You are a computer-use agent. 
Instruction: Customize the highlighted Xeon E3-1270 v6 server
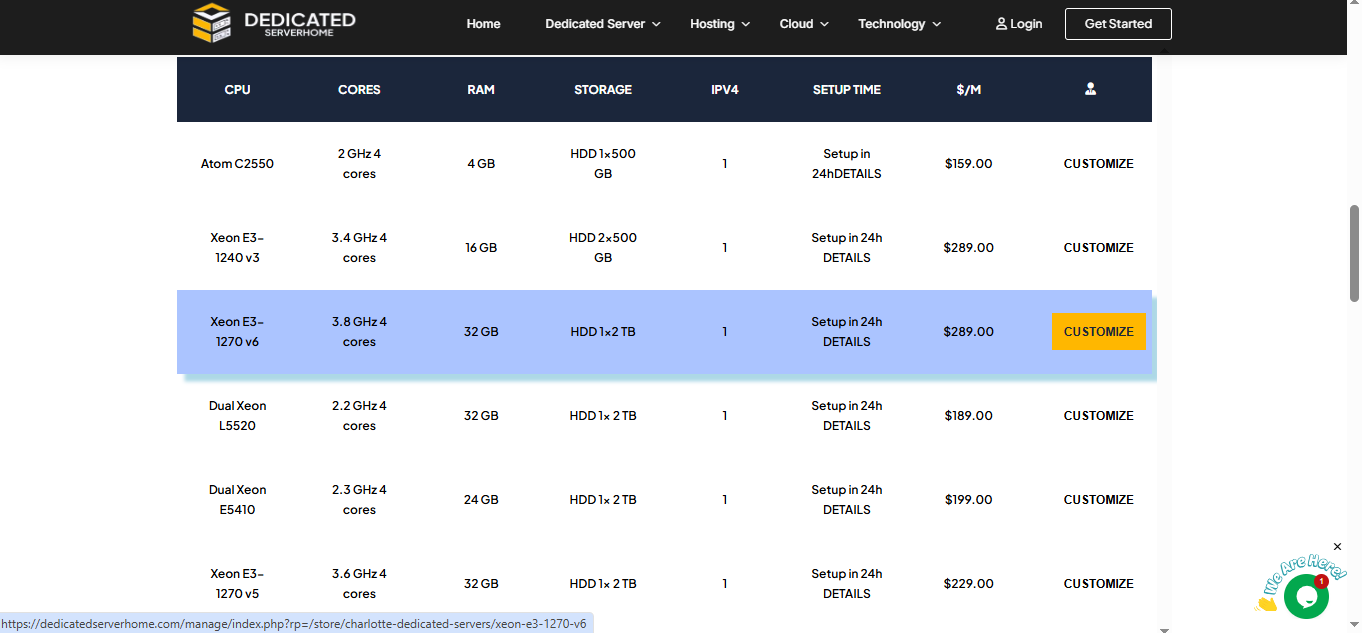tap(1098, 332)
